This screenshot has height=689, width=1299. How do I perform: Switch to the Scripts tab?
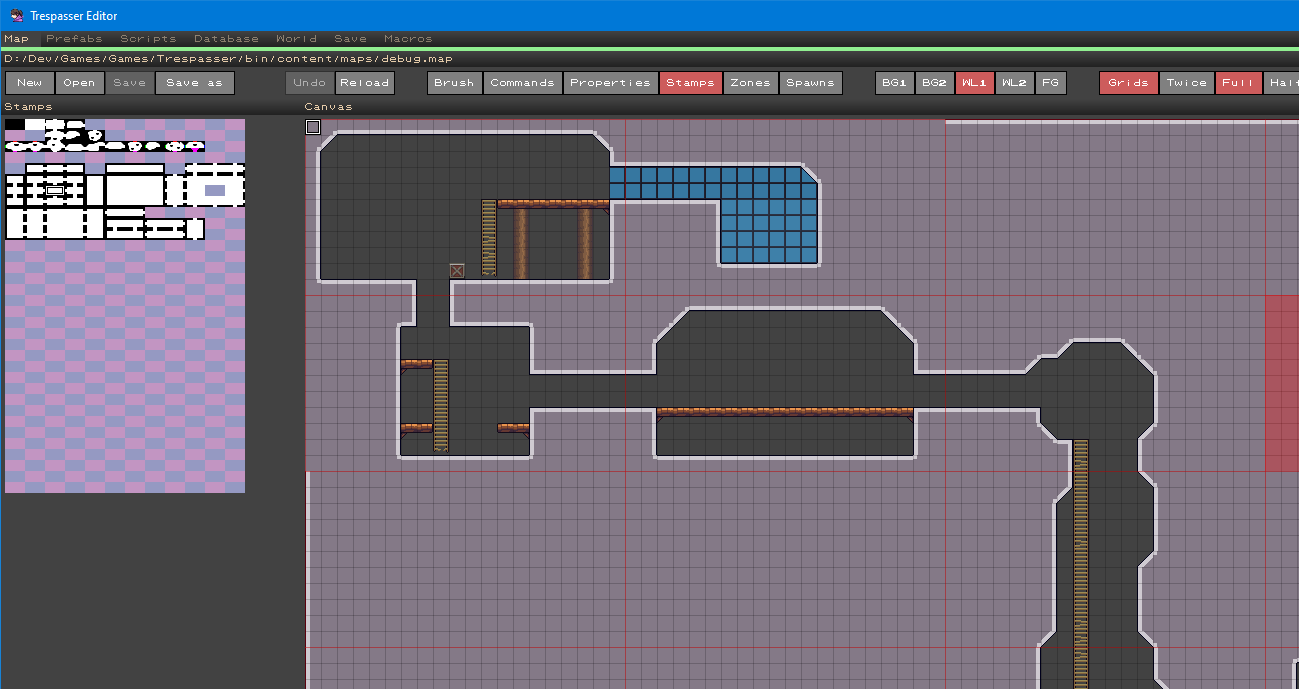point(148,39)
